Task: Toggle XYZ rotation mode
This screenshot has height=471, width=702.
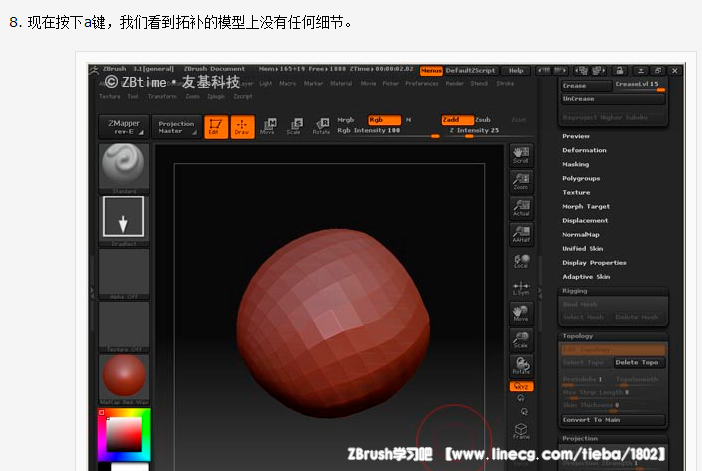Action: (x=521, y=386)
